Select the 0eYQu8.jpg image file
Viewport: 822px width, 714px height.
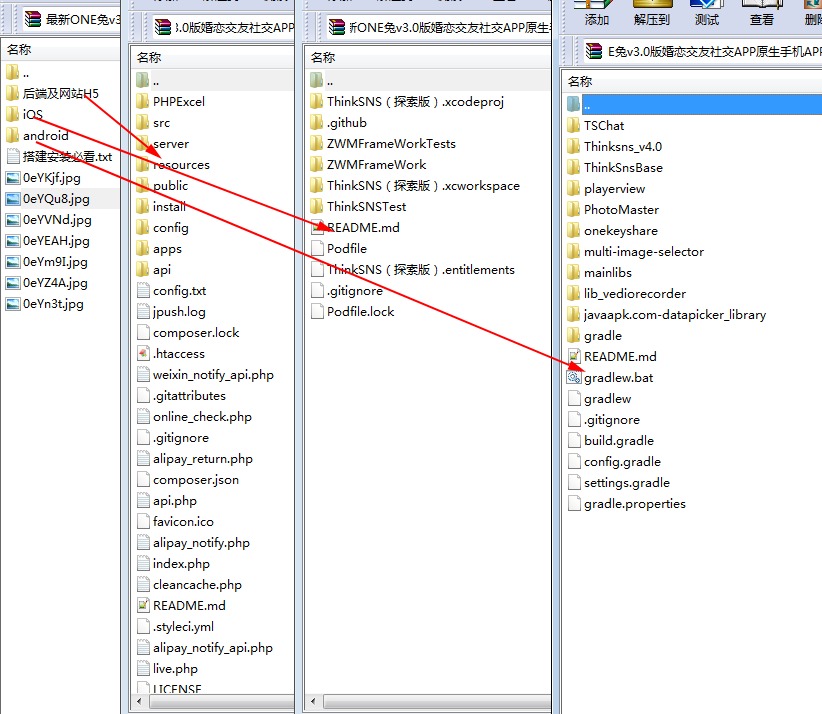click(56, 199)
